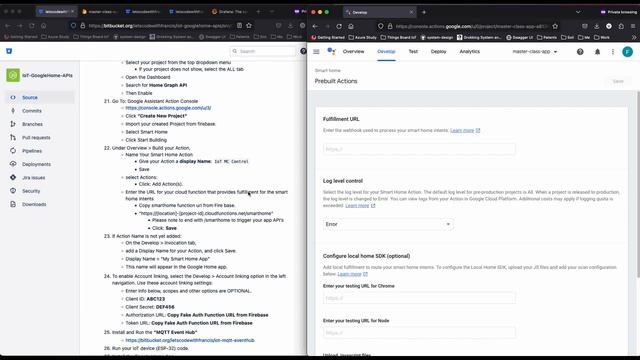
Task: Focus testing URL for Chrome field
Action: [419, 298]
